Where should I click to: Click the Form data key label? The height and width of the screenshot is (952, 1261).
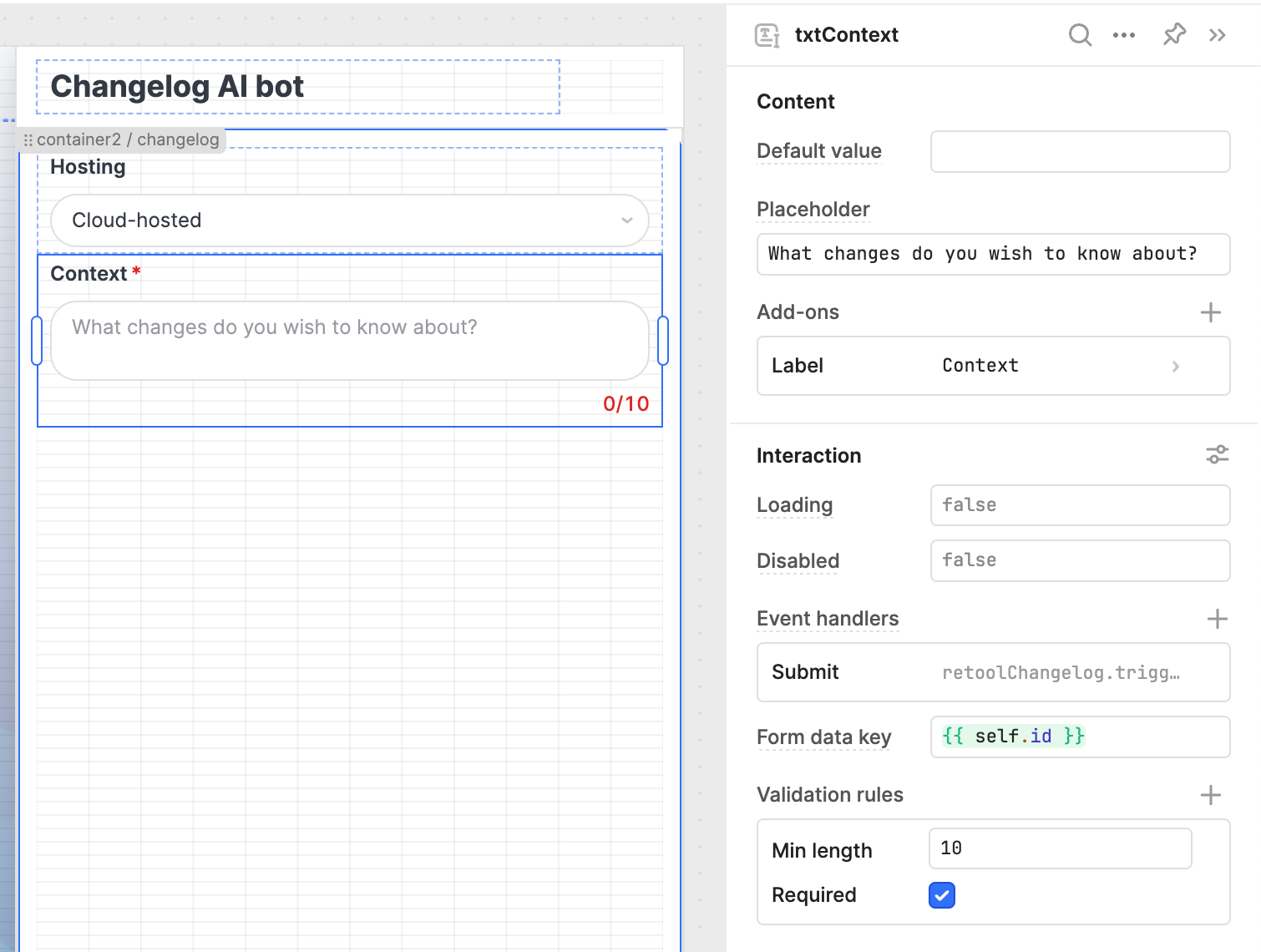click(823, 737)
